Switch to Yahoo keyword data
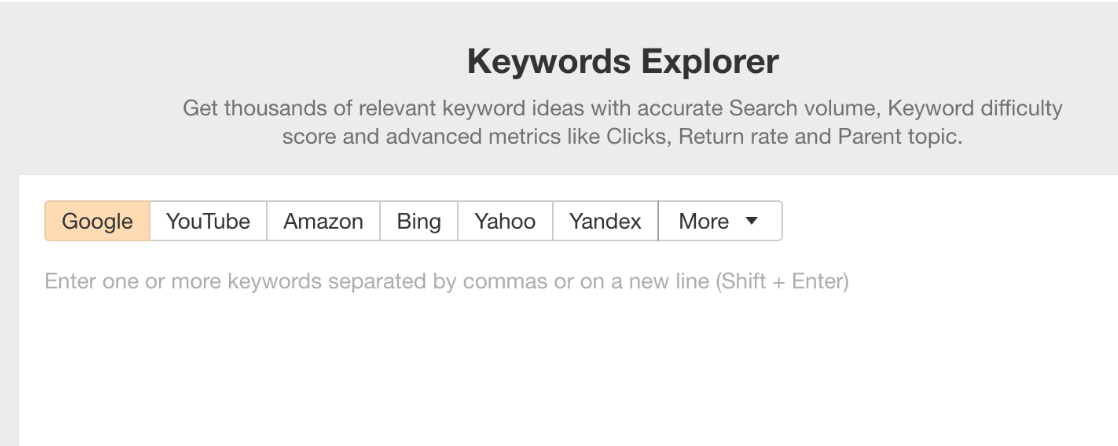This screenshot has width=1118, height=446. (505, 221)
